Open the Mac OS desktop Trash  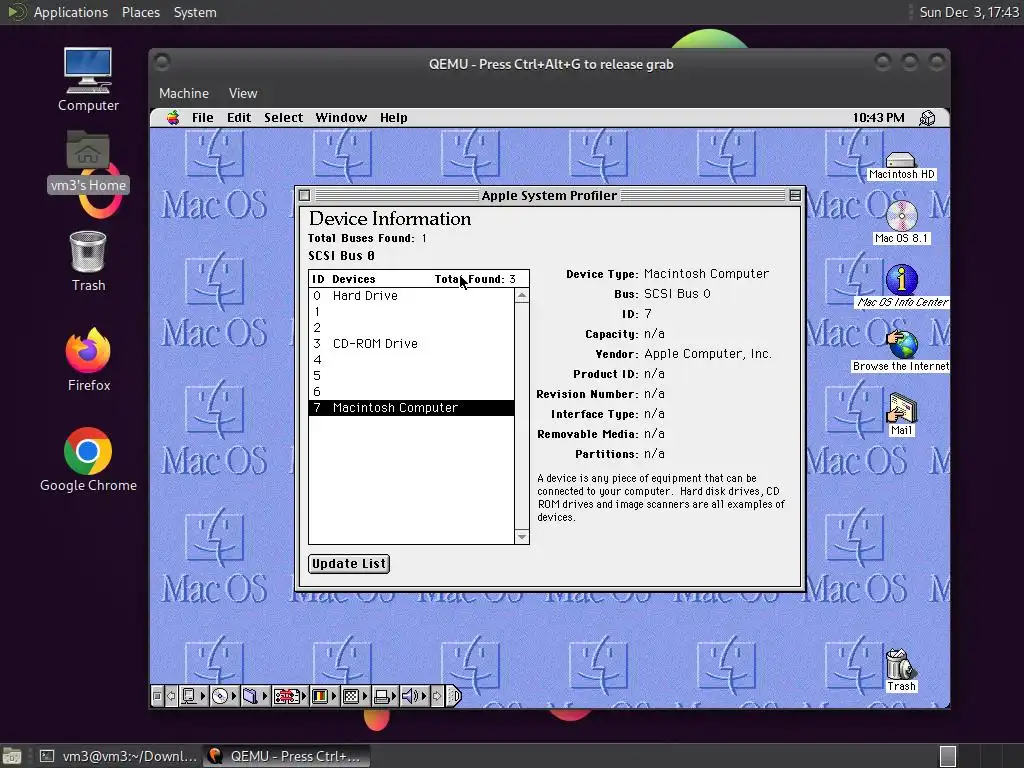click(x=901, y=670)
